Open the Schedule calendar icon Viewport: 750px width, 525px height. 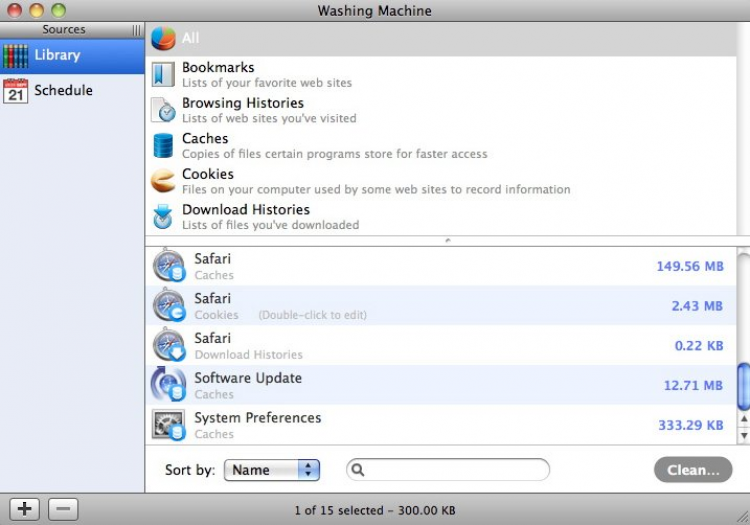(x=15, y=91)
